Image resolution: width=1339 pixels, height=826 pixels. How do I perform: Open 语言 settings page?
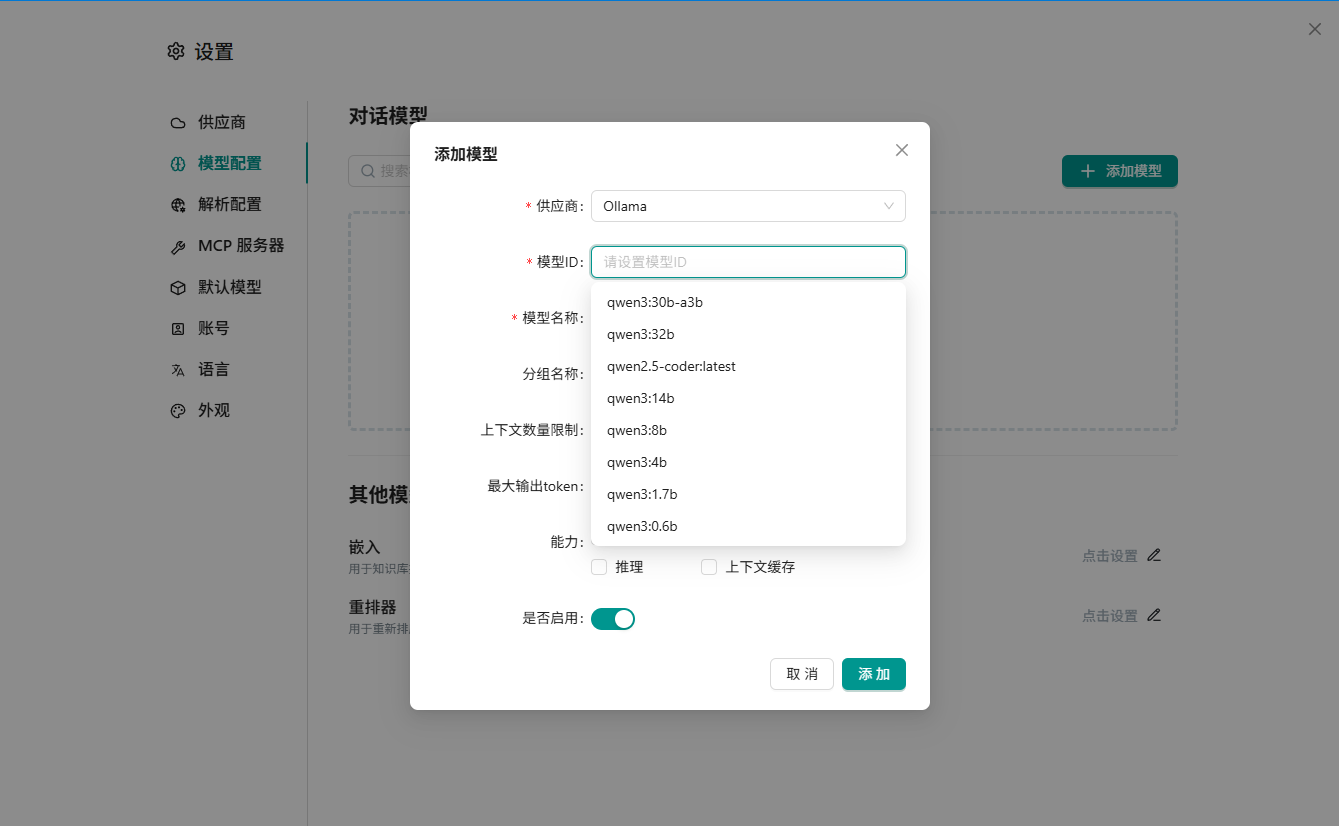coord(214,369)
